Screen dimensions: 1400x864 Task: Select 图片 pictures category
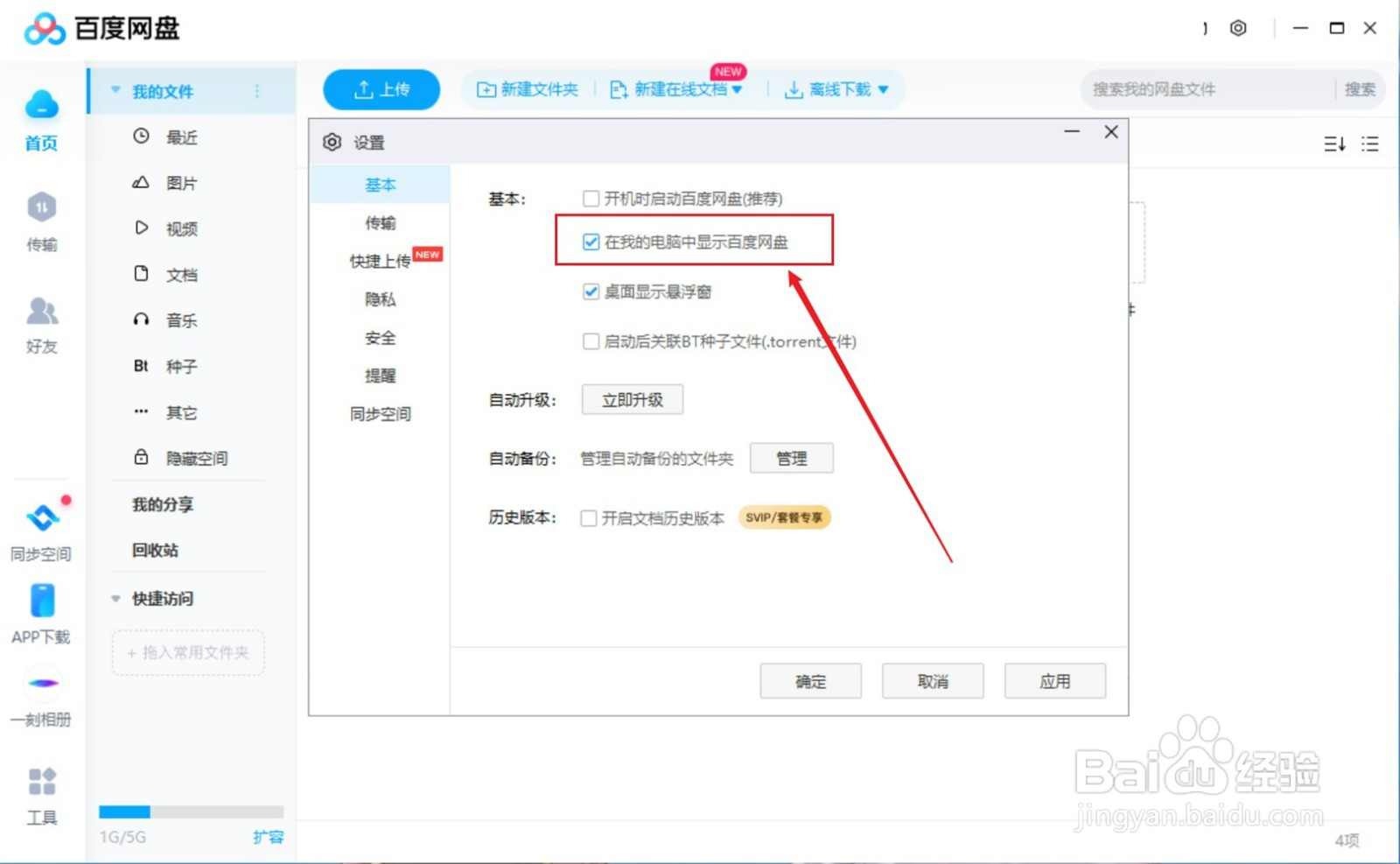[x=164, y=183]
